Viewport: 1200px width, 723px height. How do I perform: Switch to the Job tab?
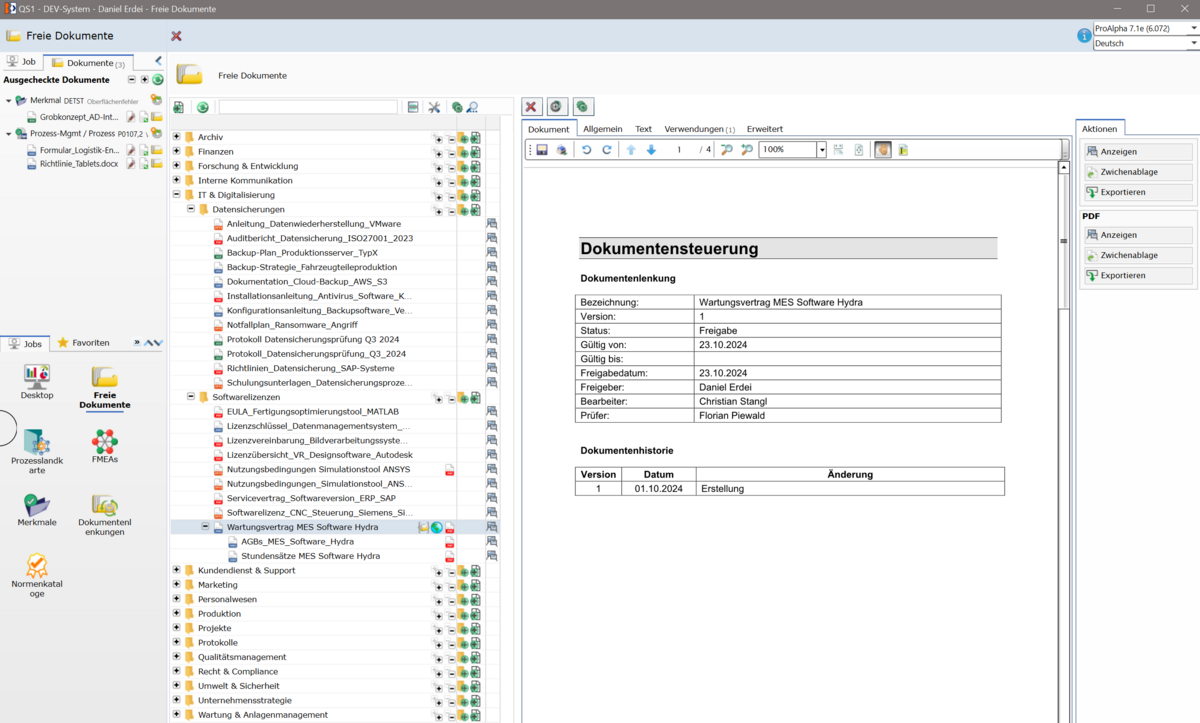[x=22, y=62]
